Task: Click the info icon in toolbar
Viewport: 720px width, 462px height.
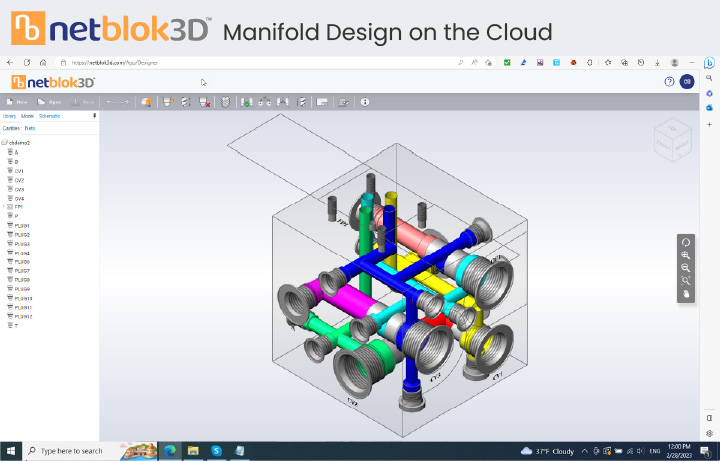Action: click(x=365, y=102)
